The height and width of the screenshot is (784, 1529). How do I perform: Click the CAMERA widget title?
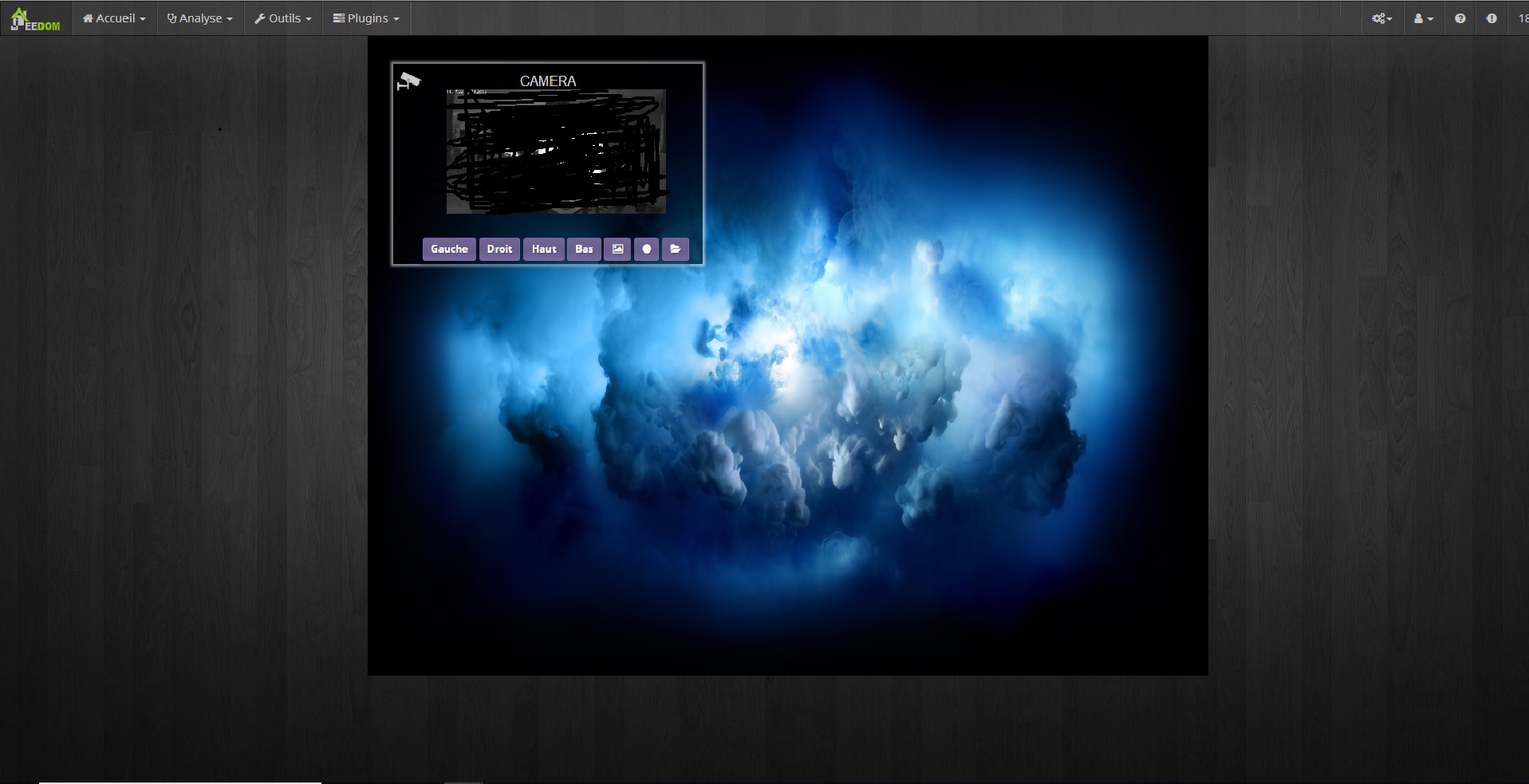click(x=548, y=81)
